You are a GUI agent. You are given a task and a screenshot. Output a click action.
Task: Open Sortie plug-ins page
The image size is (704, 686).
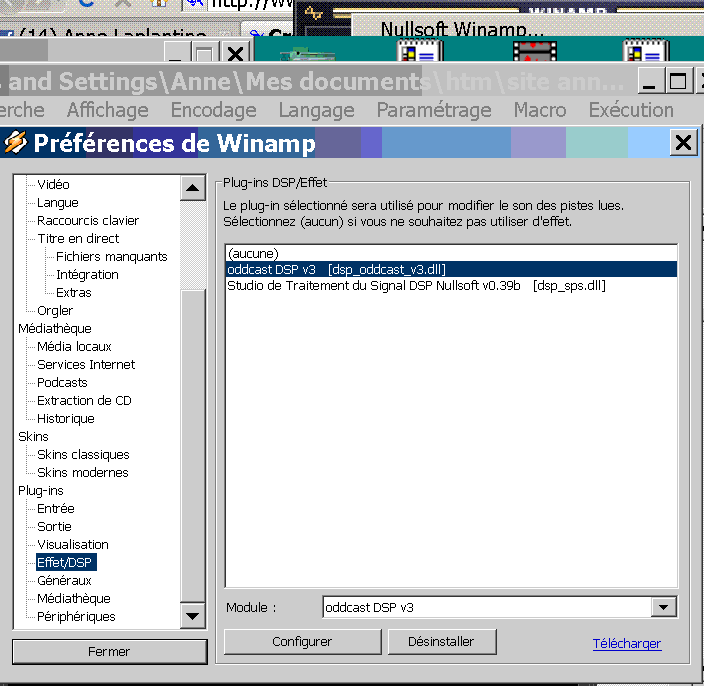point(54,526)
